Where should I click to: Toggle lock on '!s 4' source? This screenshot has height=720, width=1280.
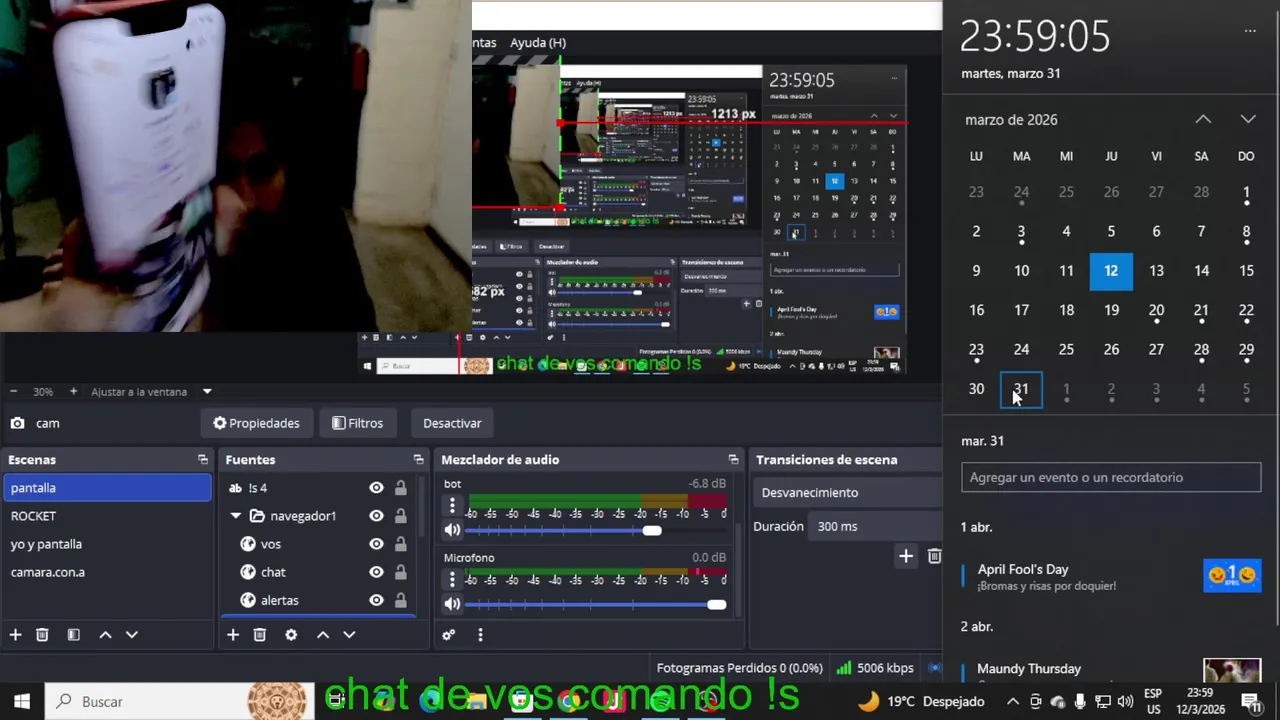400,488
